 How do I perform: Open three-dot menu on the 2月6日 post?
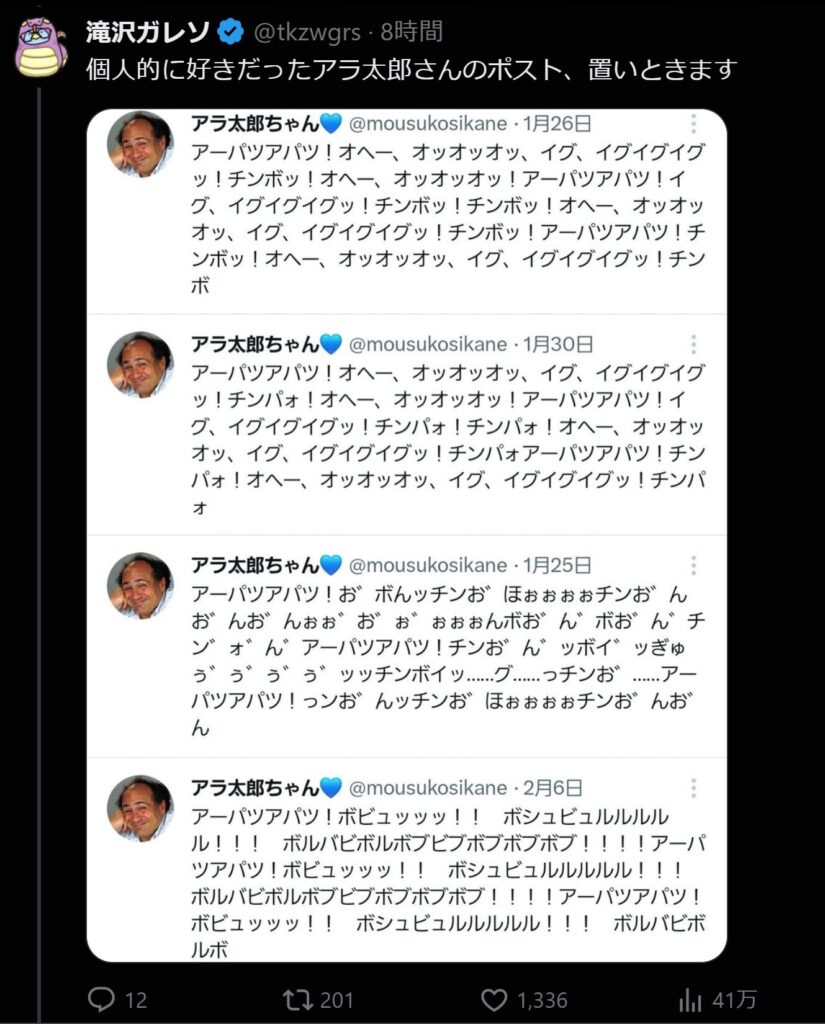click(694, 788)
